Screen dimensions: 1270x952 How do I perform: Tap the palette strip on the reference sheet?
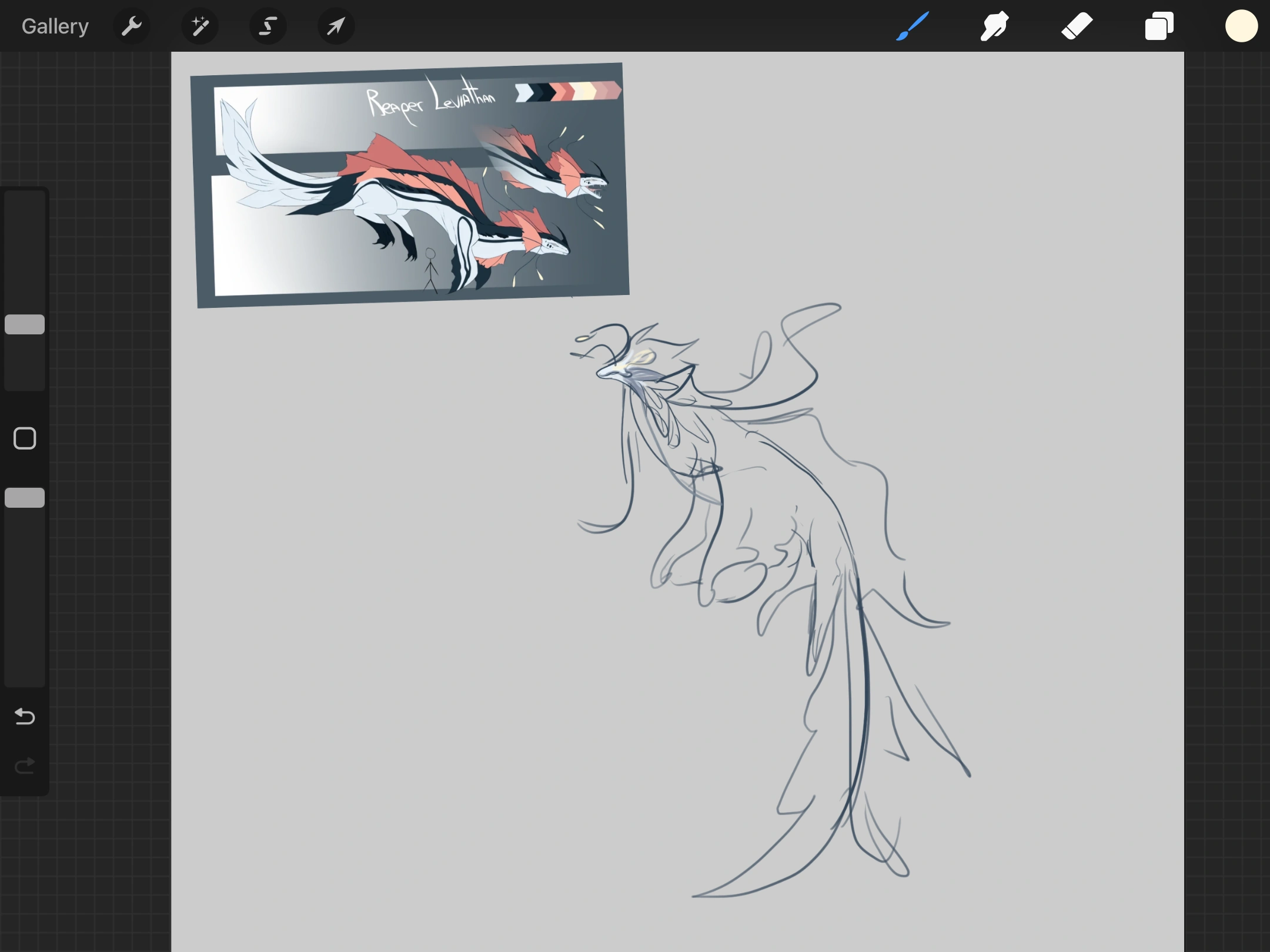pos(567,91)
